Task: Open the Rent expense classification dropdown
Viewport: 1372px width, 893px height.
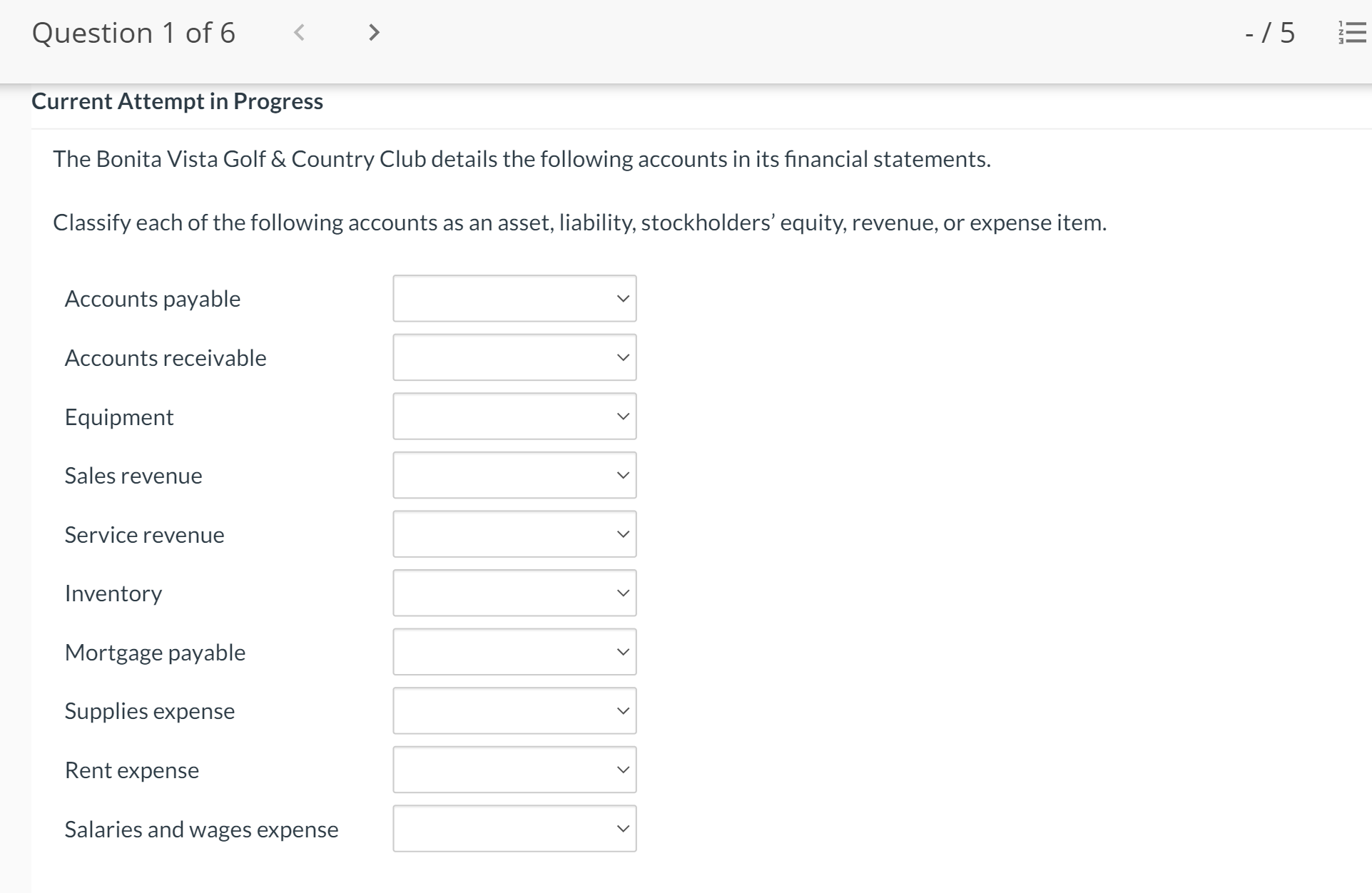Action: coord(514,769)
